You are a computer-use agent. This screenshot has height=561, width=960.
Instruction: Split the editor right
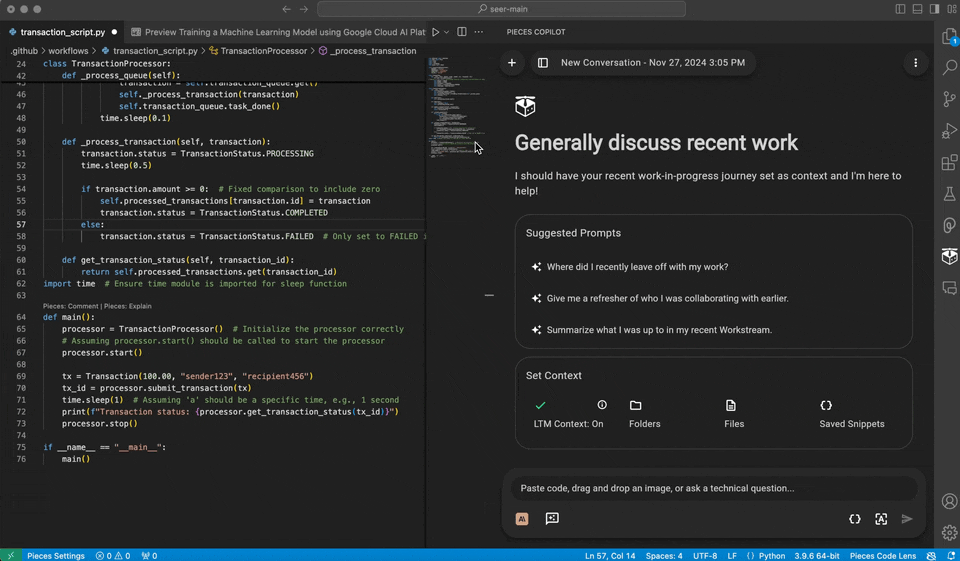coord(462,32)
